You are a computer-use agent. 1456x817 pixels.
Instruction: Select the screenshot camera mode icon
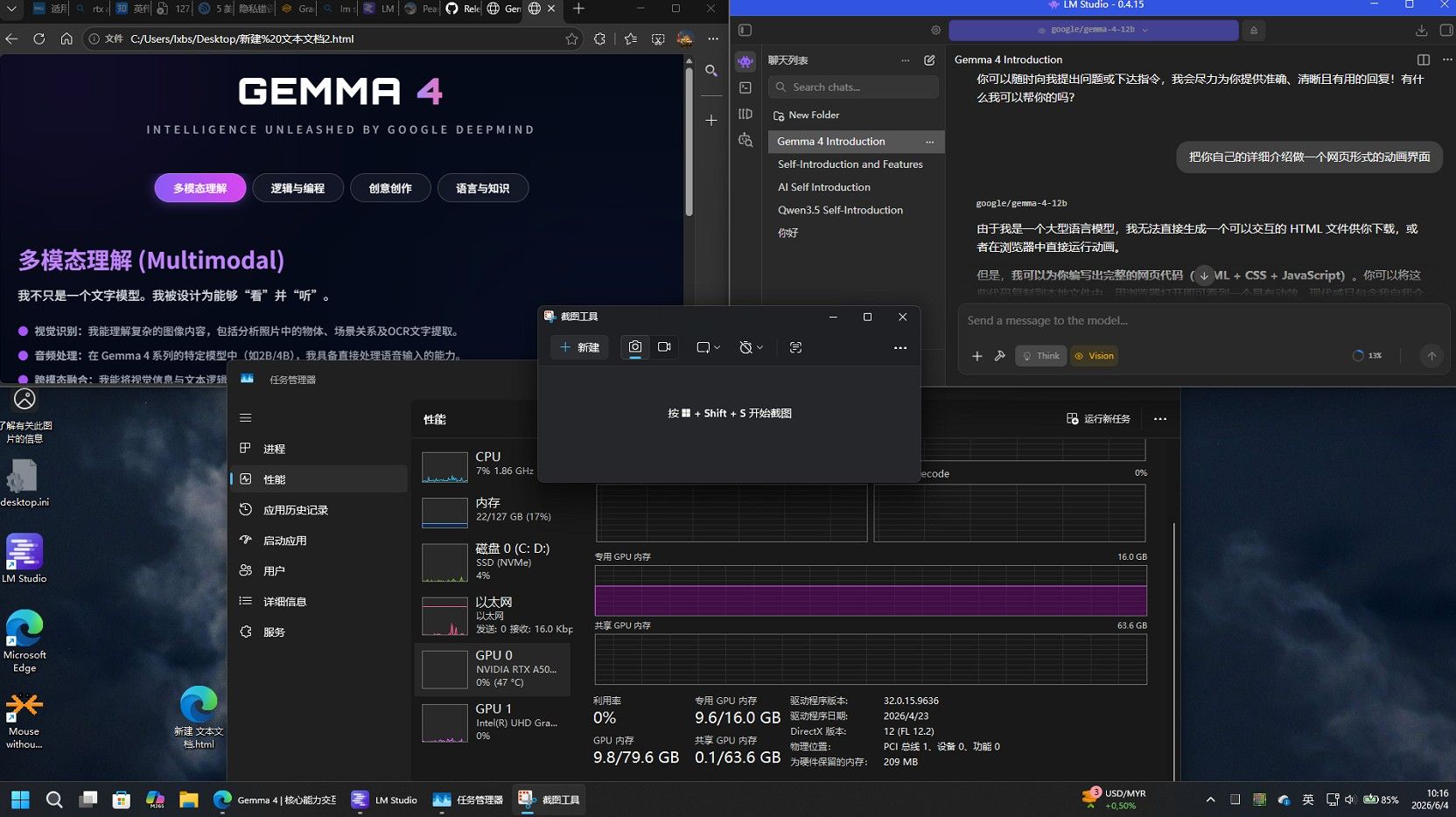click(x=635, y=347)
